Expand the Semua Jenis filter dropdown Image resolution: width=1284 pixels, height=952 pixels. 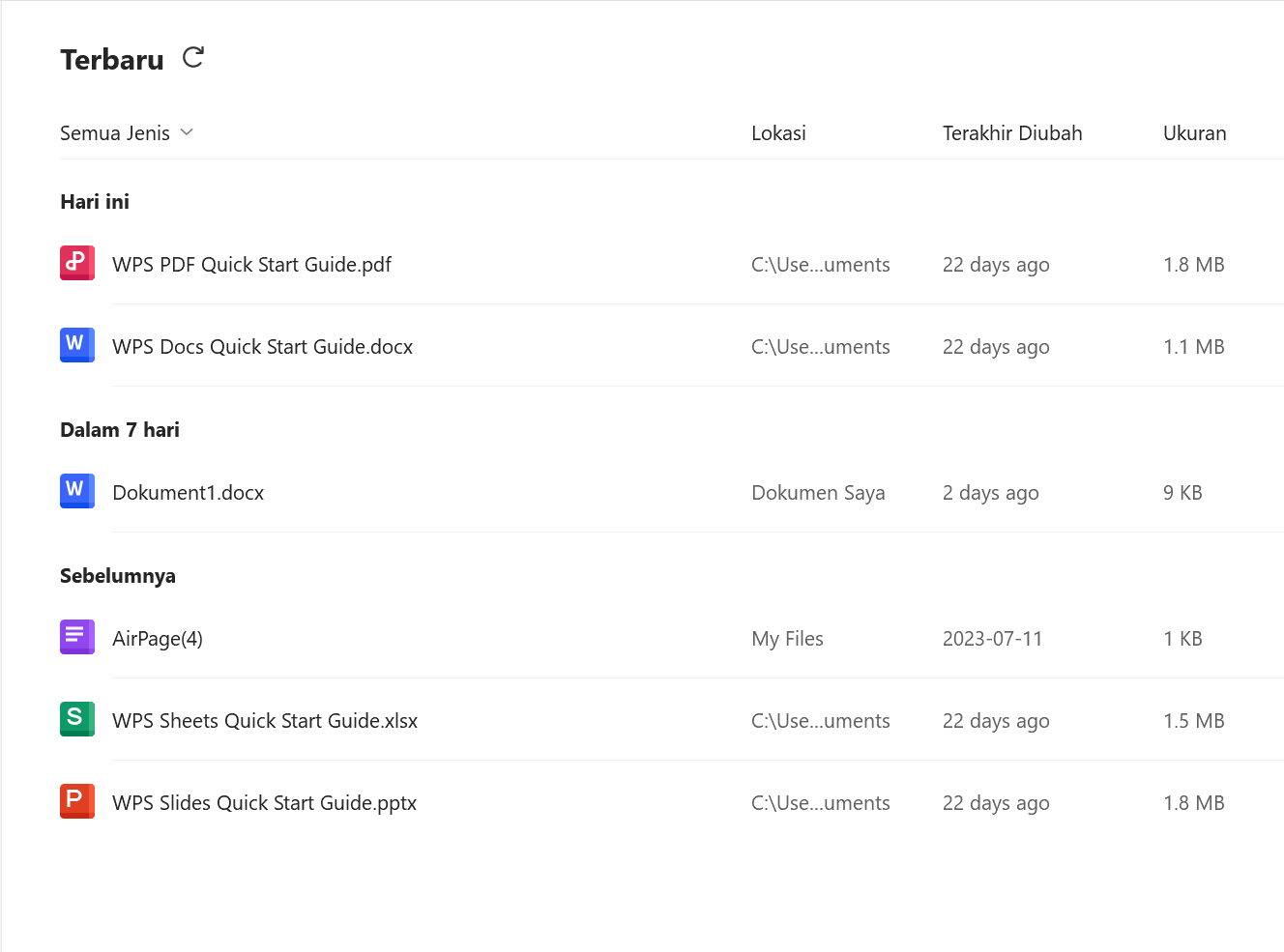127,133
